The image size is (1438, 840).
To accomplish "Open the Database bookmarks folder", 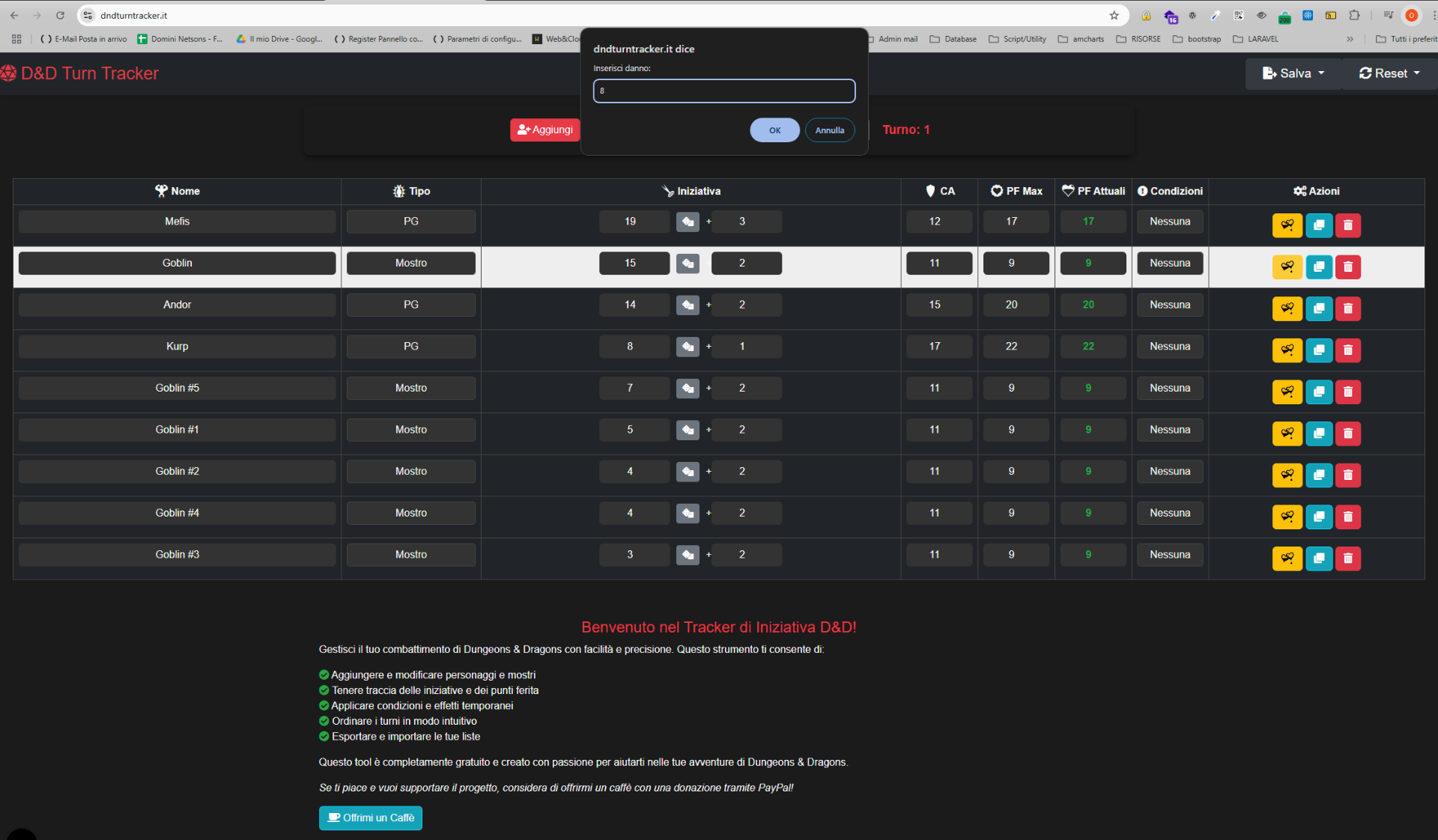I will (953, 39).
